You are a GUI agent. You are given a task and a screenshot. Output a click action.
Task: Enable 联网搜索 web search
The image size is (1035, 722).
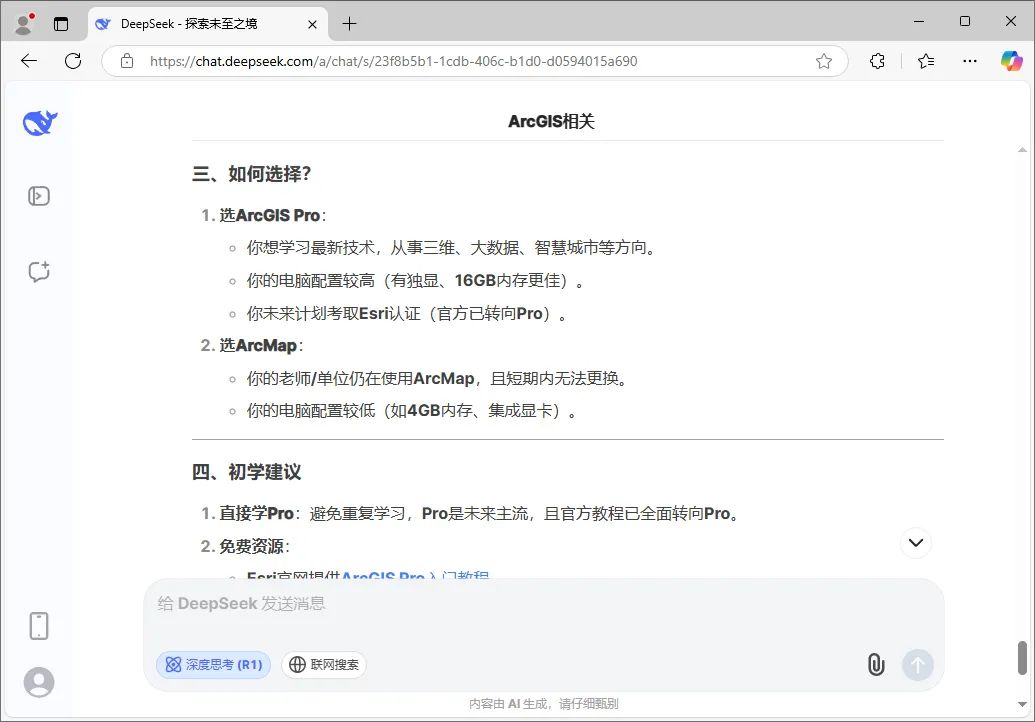tap(324, 664)
